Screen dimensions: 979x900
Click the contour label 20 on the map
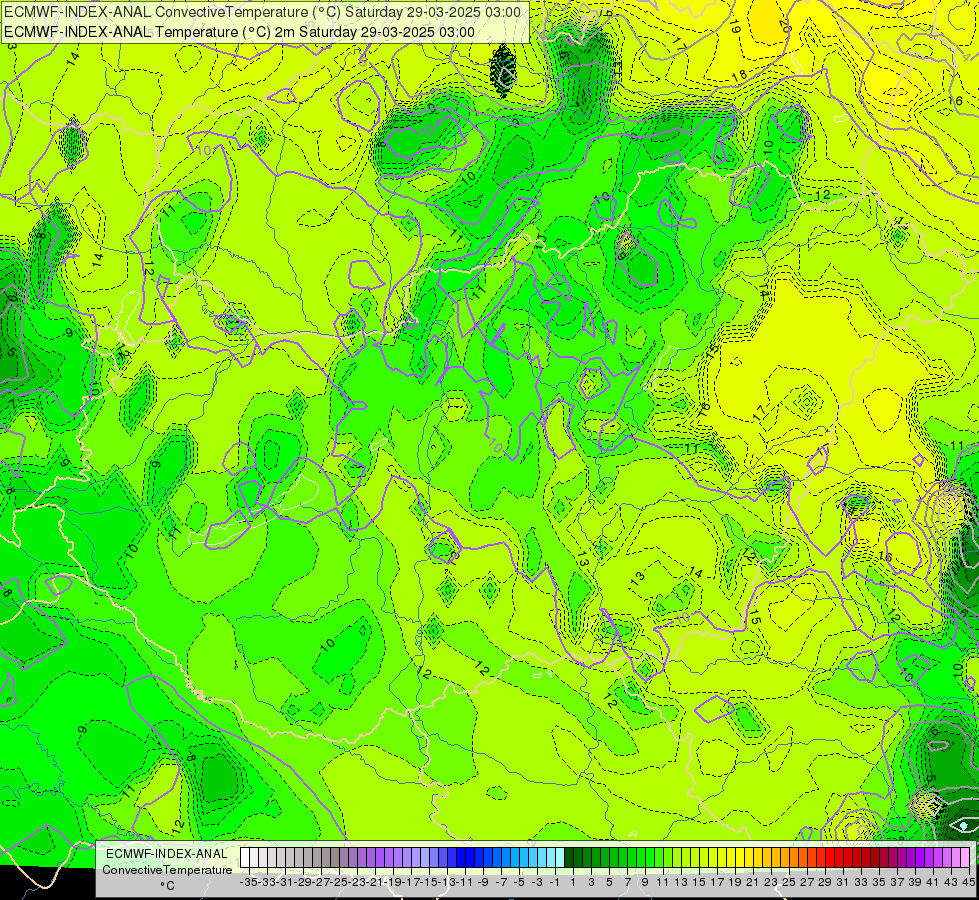[785, 26]
